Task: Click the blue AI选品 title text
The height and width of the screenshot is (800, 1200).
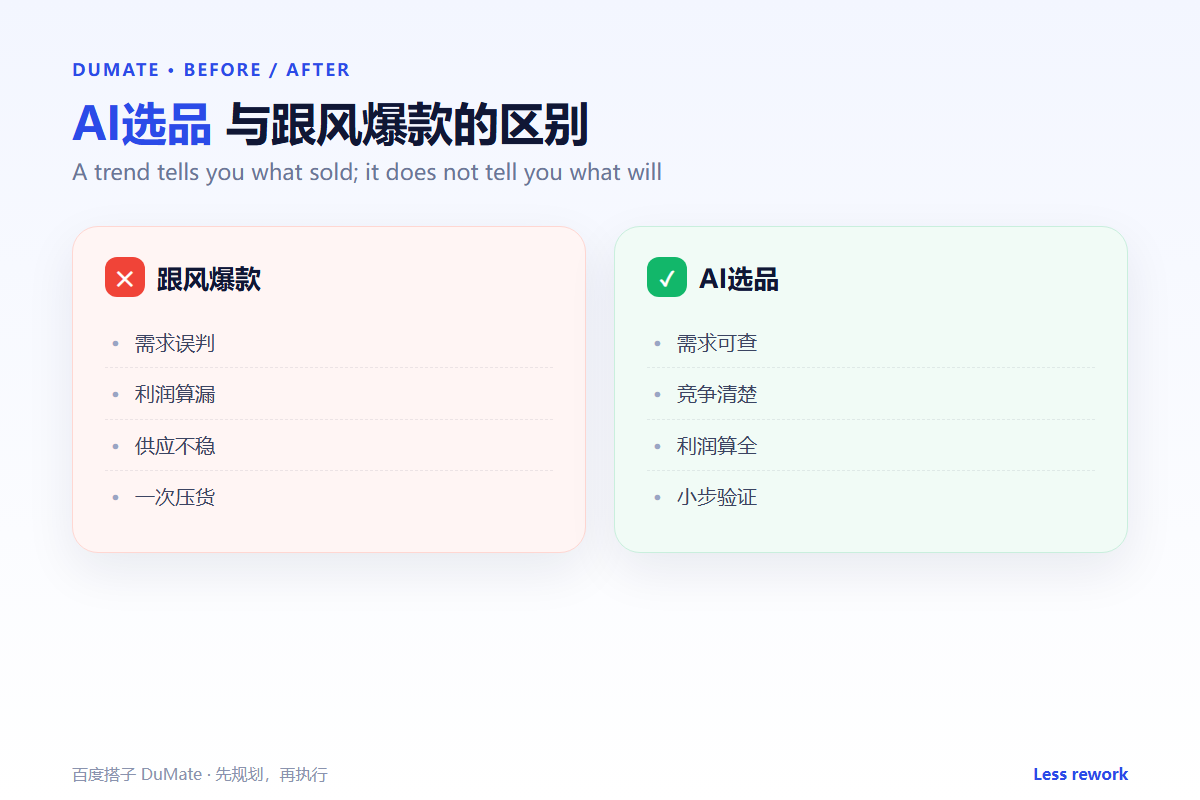Action: coord(142,125)
